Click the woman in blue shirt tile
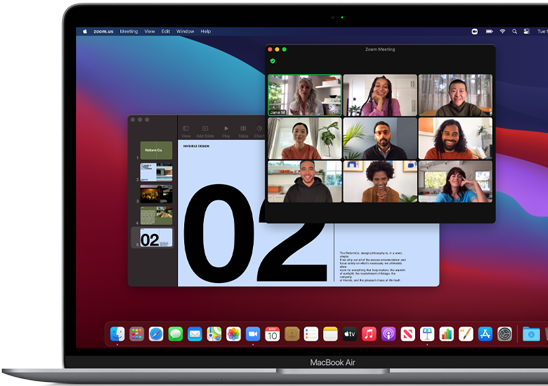Viewport: 548px width, 386px height. coord(455,181)
